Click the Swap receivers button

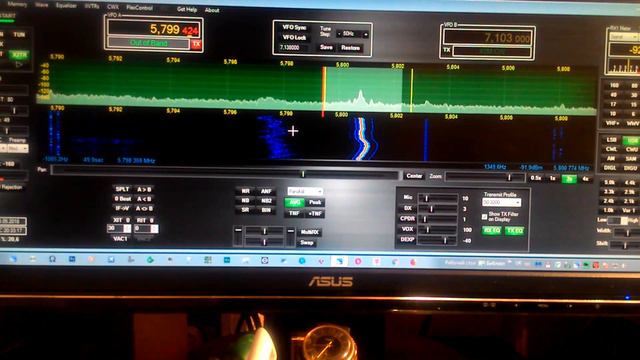click(x=307, y=242)
